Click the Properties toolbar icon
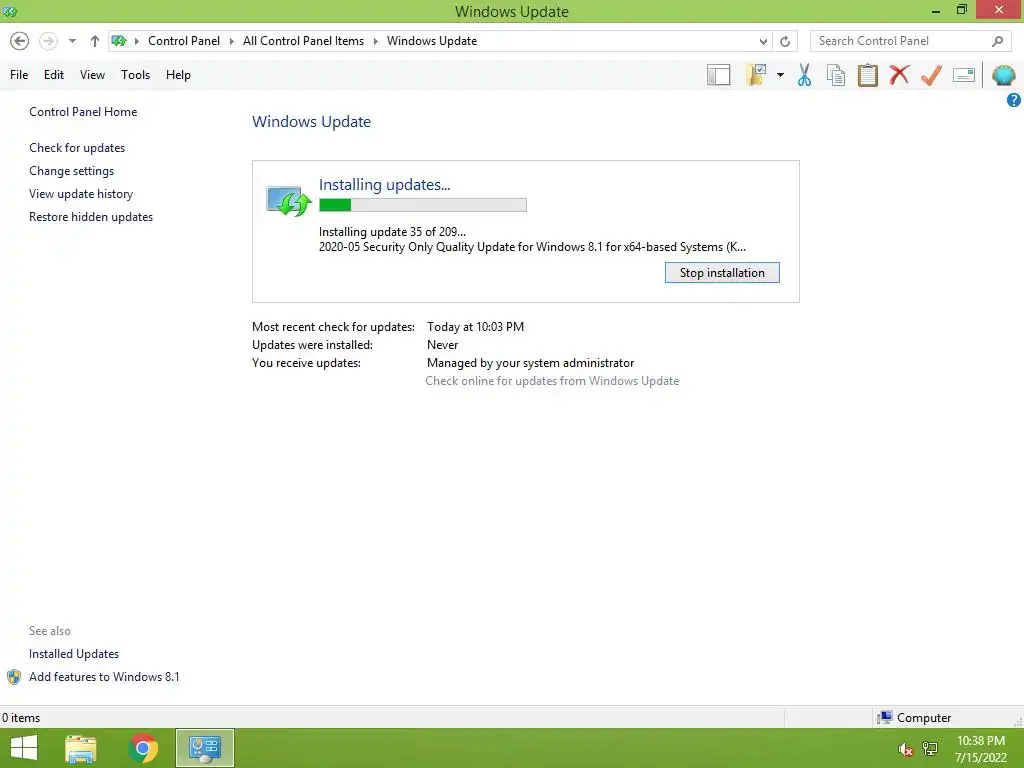 [964, 75]
